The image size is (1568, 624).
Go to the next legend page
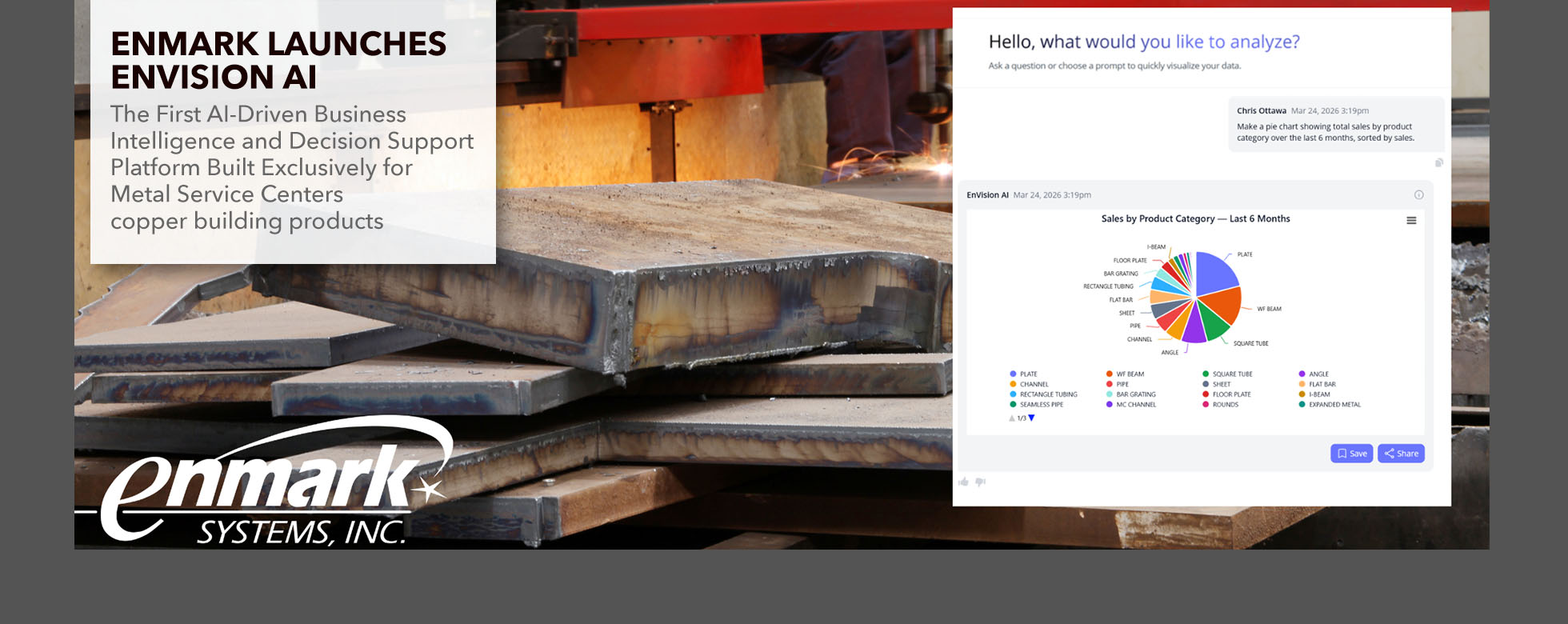[x=1031, y=418]
